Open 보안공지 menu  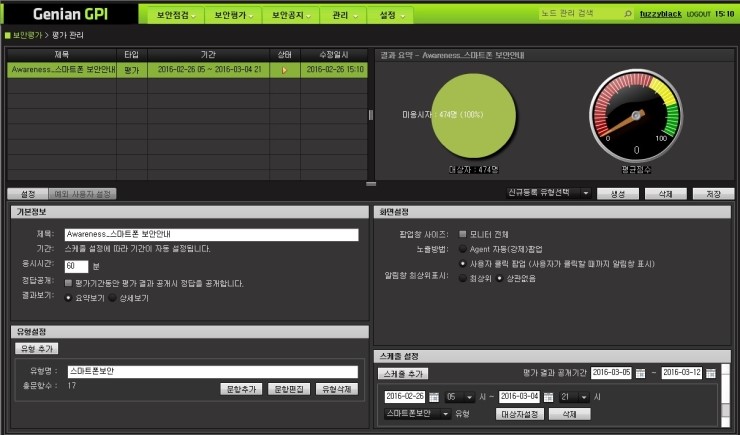coord(291,15)
